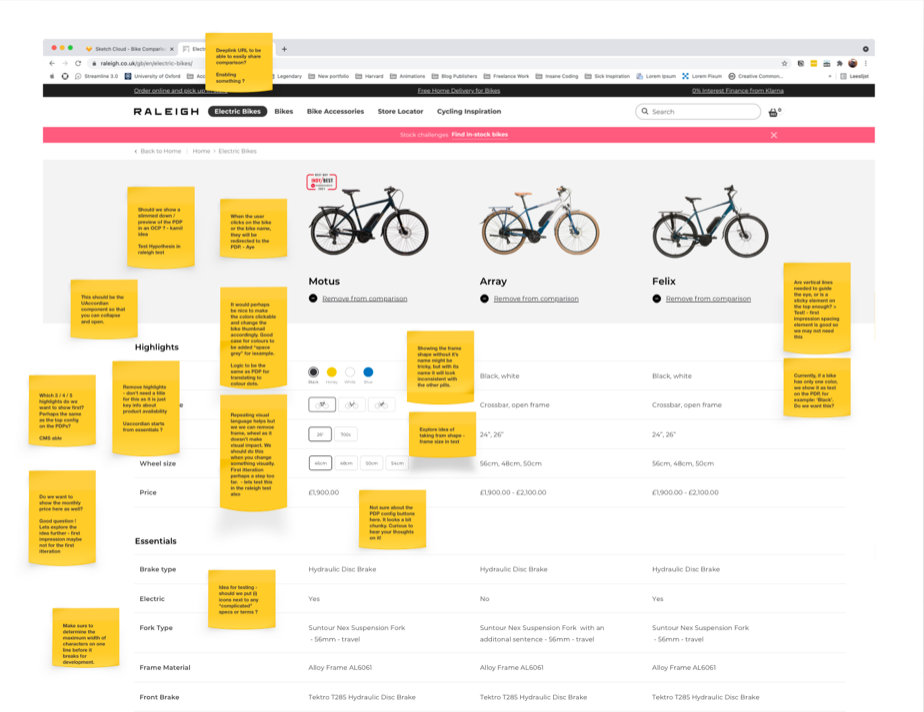Screen dimensions: 924x712
Task: Select the third frame shape option
Action: (381, 404)
